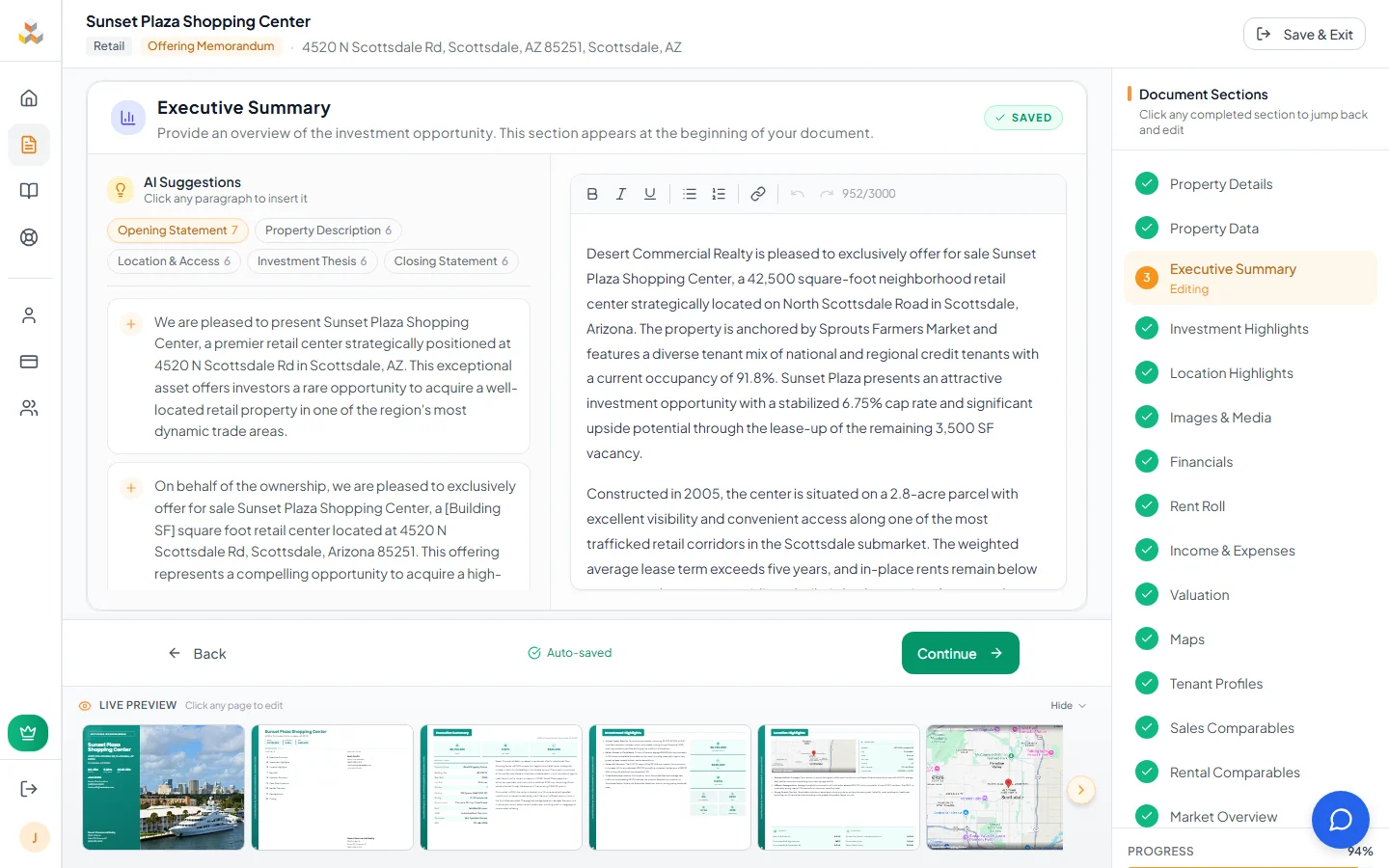Open the Rent Roll section
The width and height of the screenshot is (1389, 868).
[x=1197, y=505]
